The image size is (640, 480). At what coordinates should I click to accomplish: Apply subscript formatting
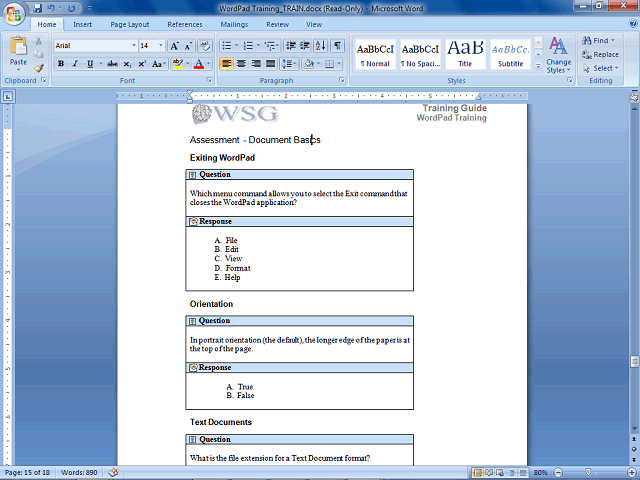pyautogui.click(x=127, y=64)
